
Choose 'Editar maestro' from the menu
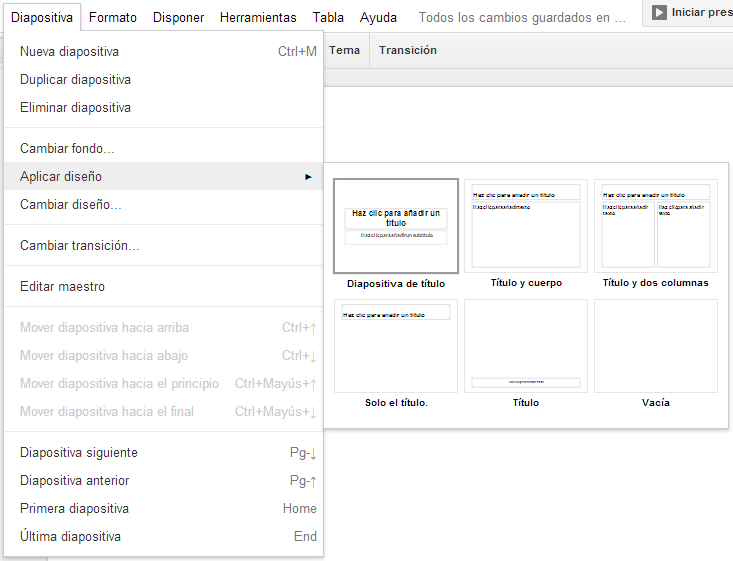(62, 286)
